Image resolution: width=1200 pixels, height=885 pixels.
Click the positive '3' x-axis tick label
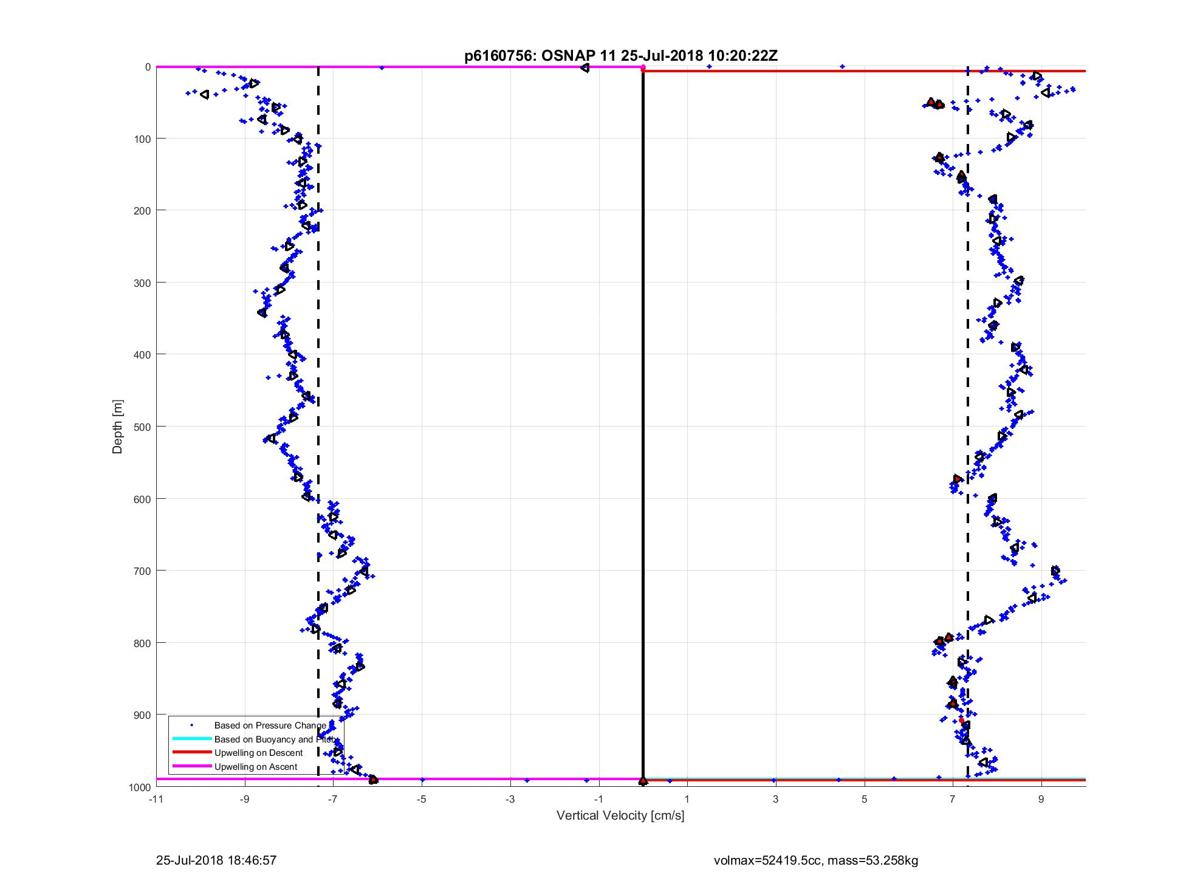pyautogui.click(x=775, y=799)
